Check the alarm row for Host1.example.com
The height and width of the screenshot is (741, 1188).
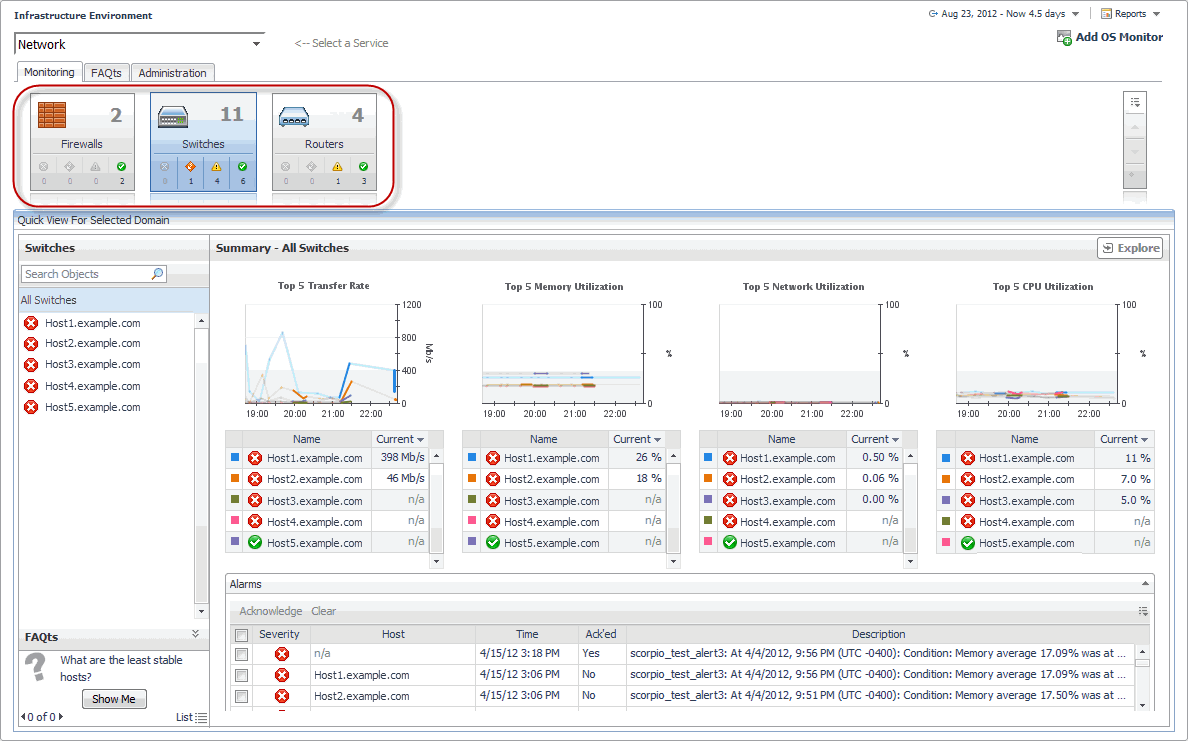pyautogui.click(x=241, y=675)
